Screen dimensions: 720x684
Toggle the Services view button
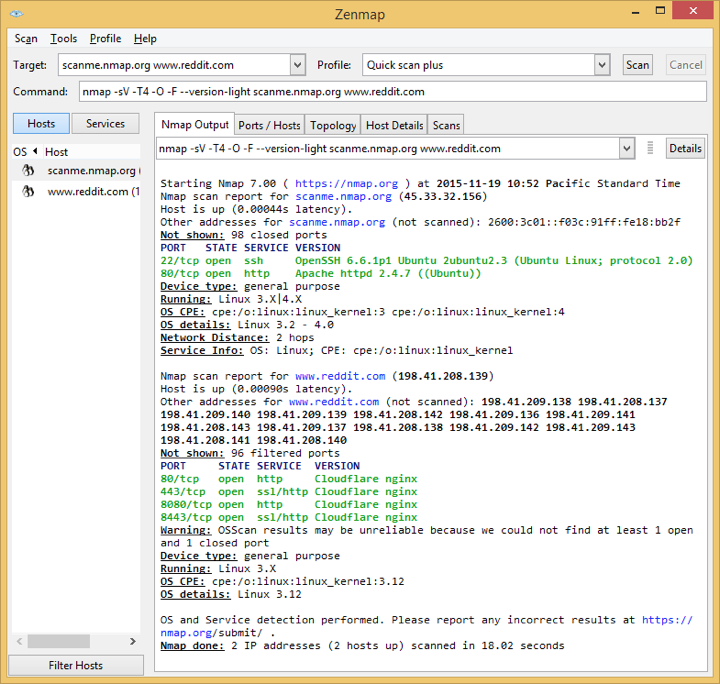tap(105, 124)
